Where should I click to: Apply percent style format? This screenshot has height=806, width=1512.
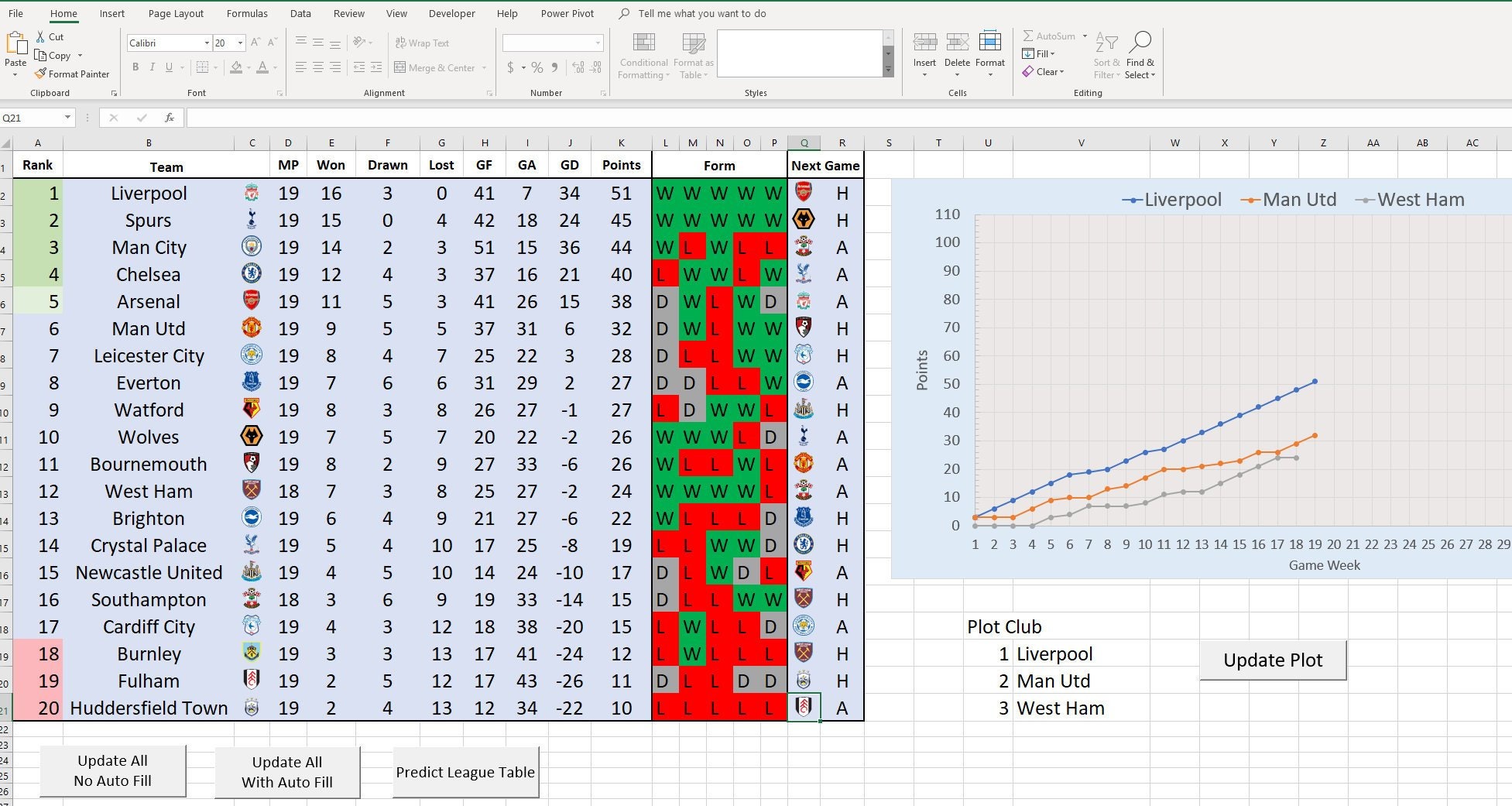[537, 68]
